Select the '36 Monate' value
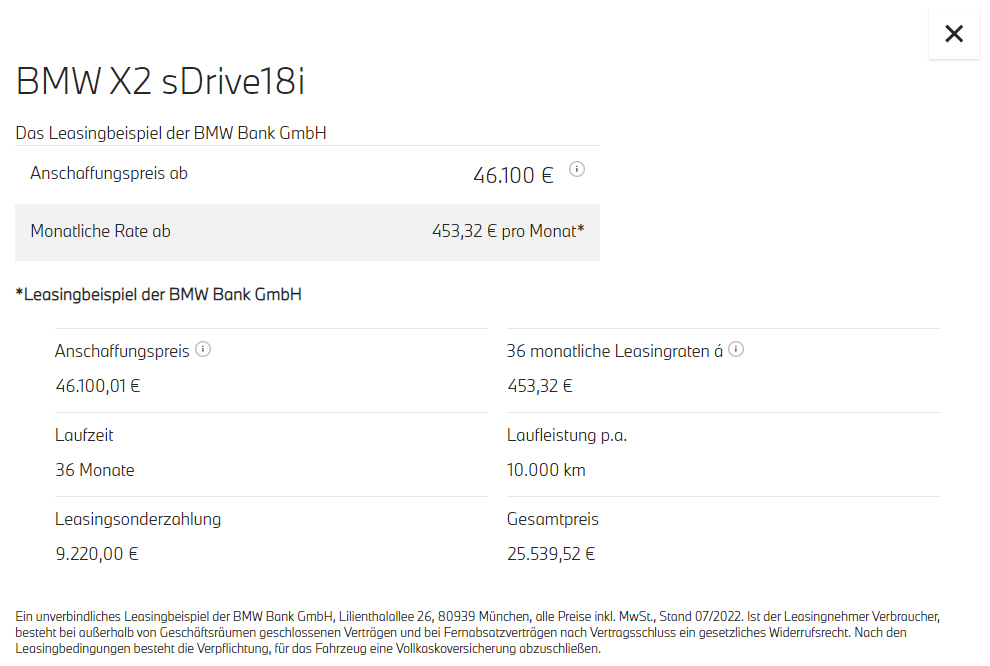Viewport: 990px width, 666px height. pyautogui.click(x=95, y=470)
